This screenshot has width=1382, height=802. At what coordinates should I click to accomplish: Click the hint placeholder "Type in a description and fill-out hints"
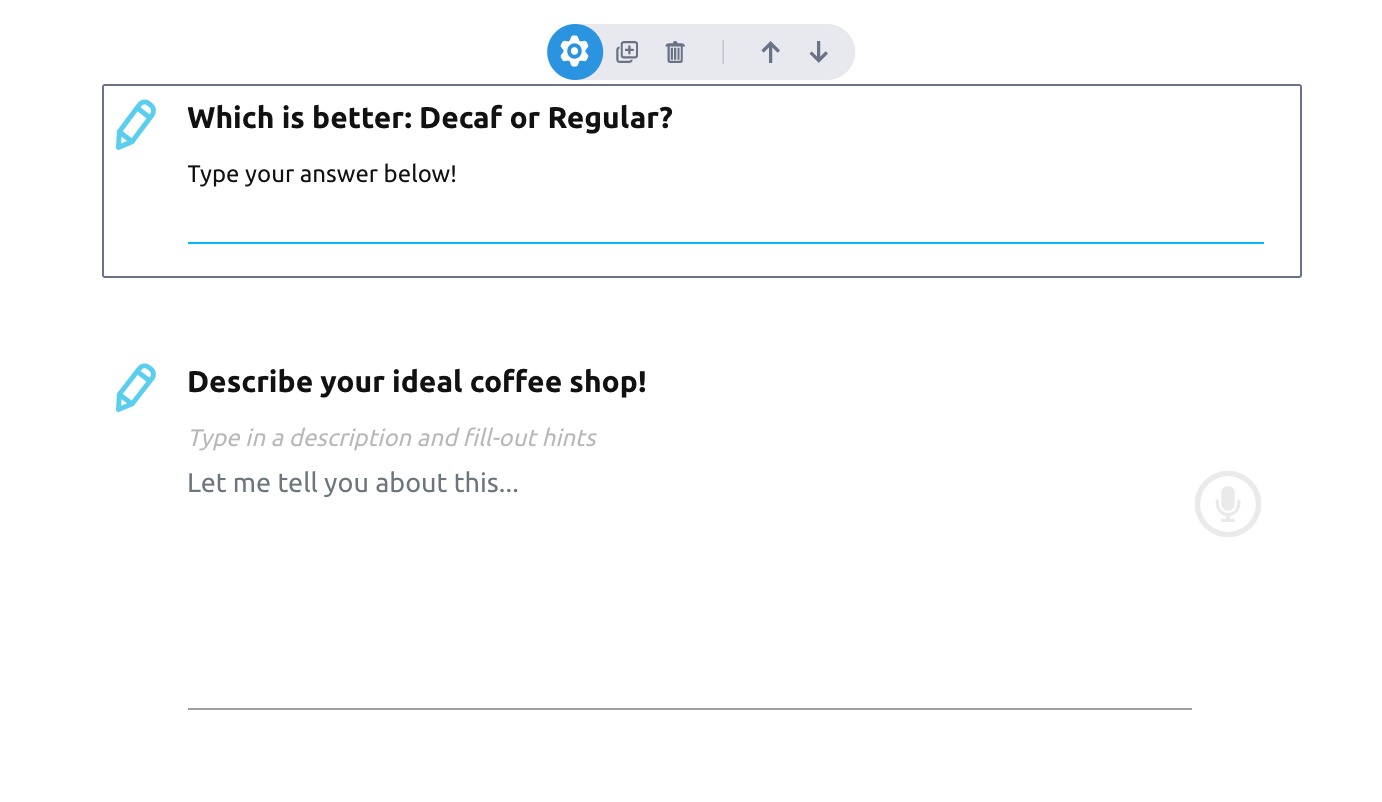[391, 437]
